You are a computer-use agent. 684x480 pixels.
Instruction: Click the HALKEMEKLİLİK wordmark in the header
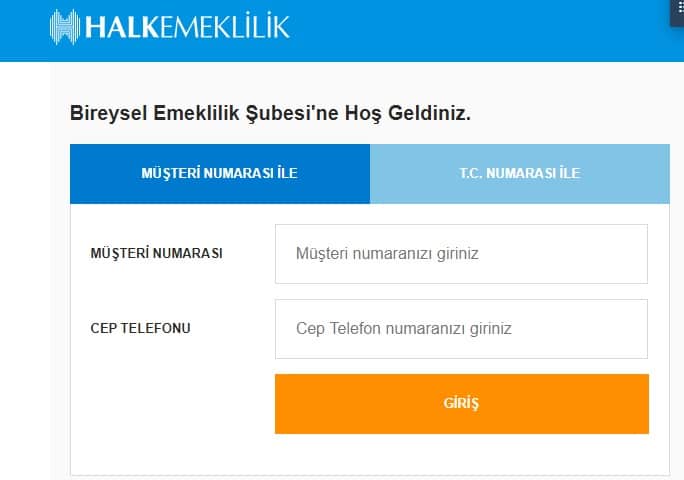pyautogui.click(x=187, y=27)
